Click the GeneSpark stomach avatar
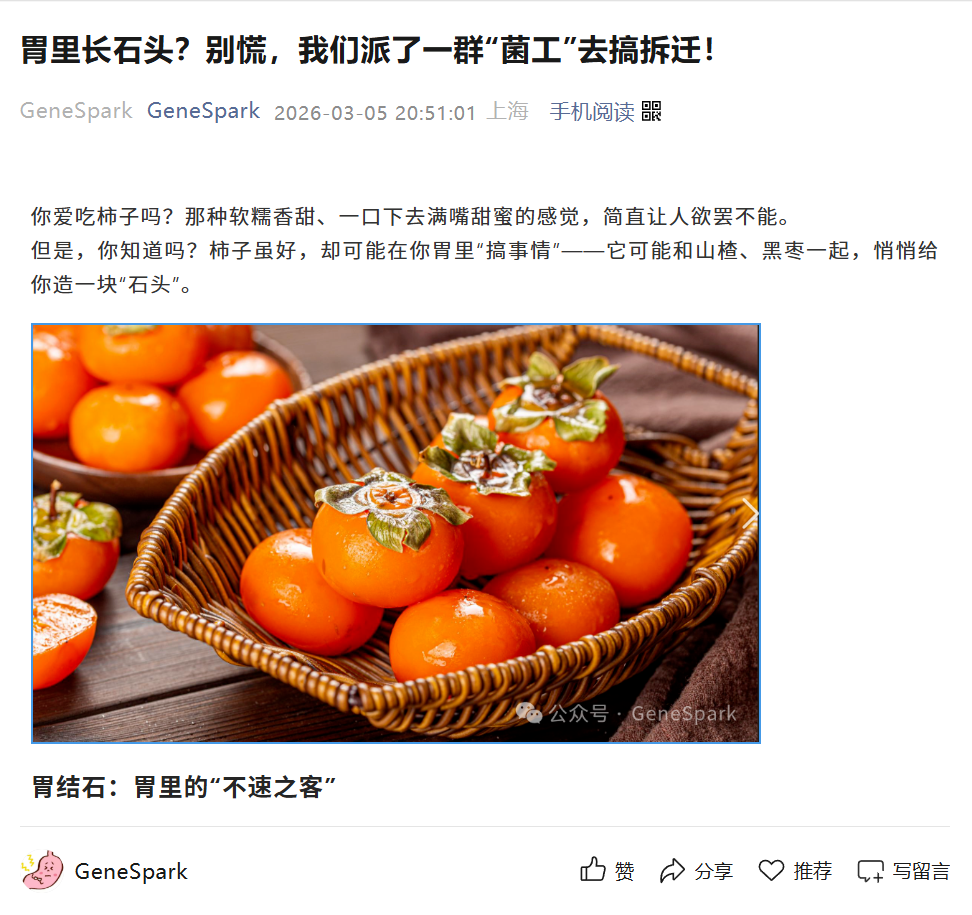972x915 pixels. coord(42,870)
